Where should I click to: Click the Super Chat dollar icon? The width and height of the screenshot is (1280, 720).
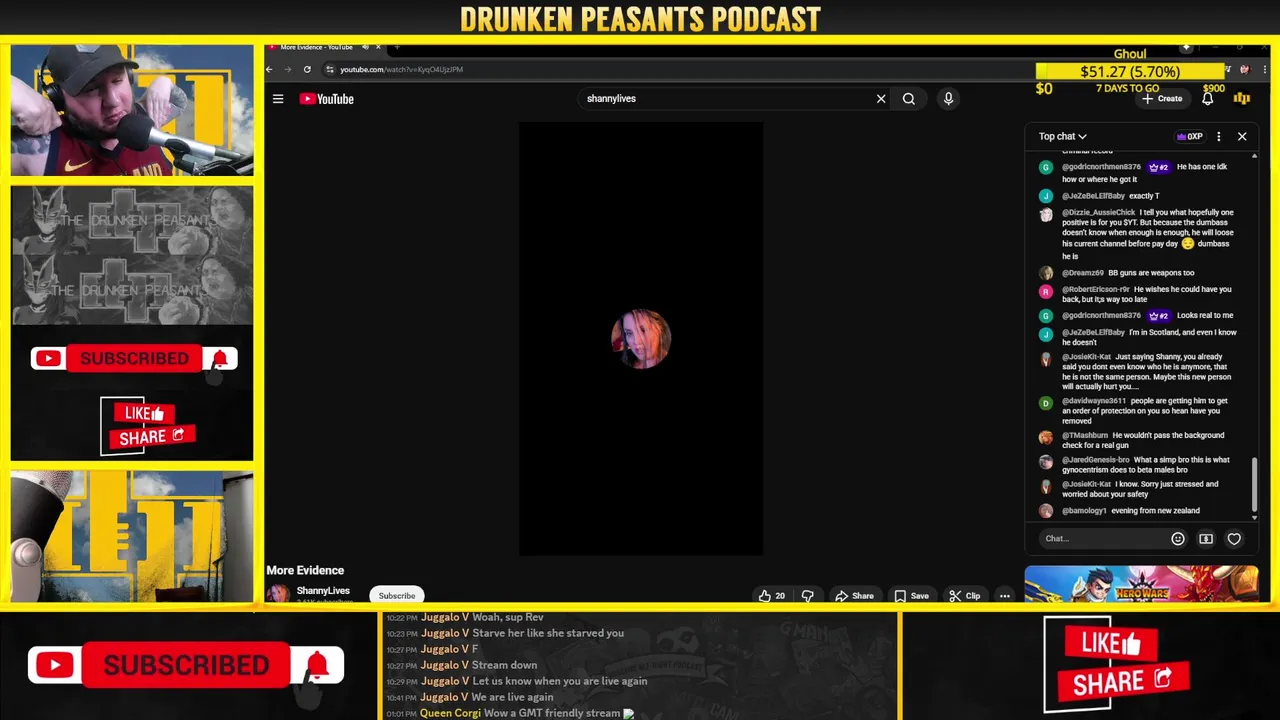click(x=1206, y=539)
